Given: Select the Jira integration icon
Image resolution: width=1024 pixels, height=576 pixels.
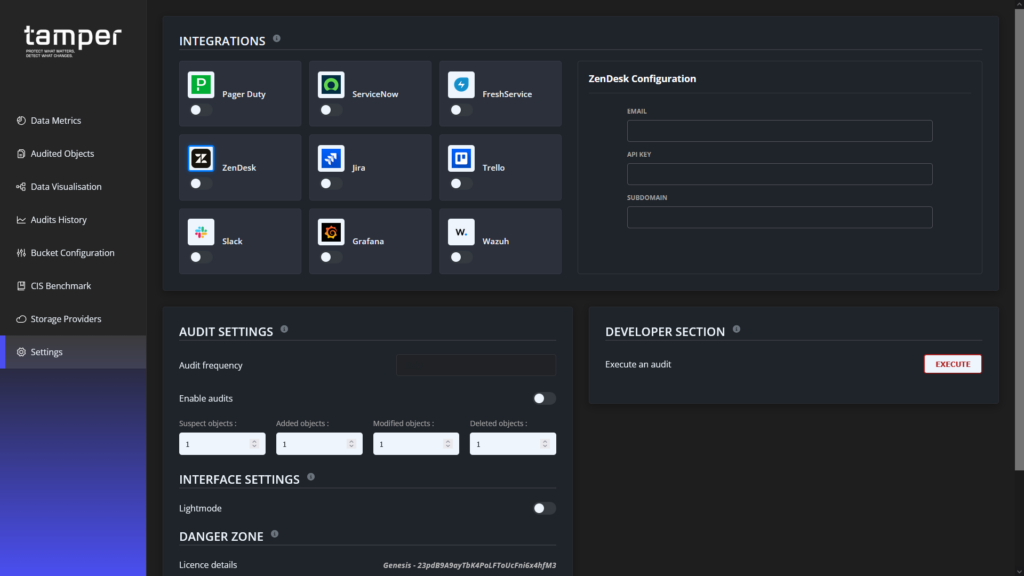Looking at the screenshot, I should (x=330, y=158).
